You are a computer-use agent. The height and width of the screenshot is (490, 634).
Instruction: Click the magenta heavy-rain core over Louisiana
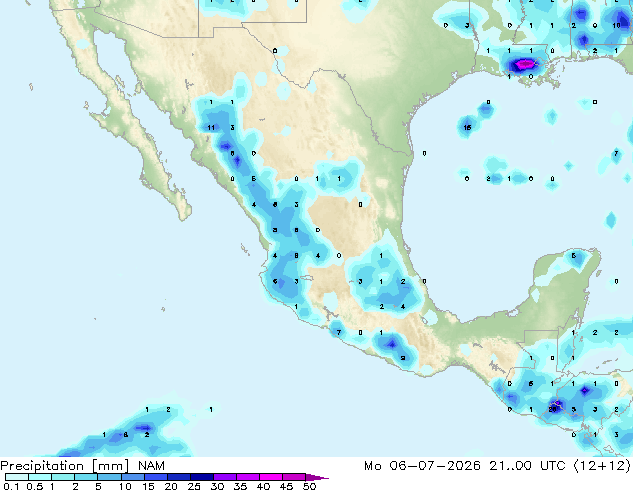pos(524,63)
